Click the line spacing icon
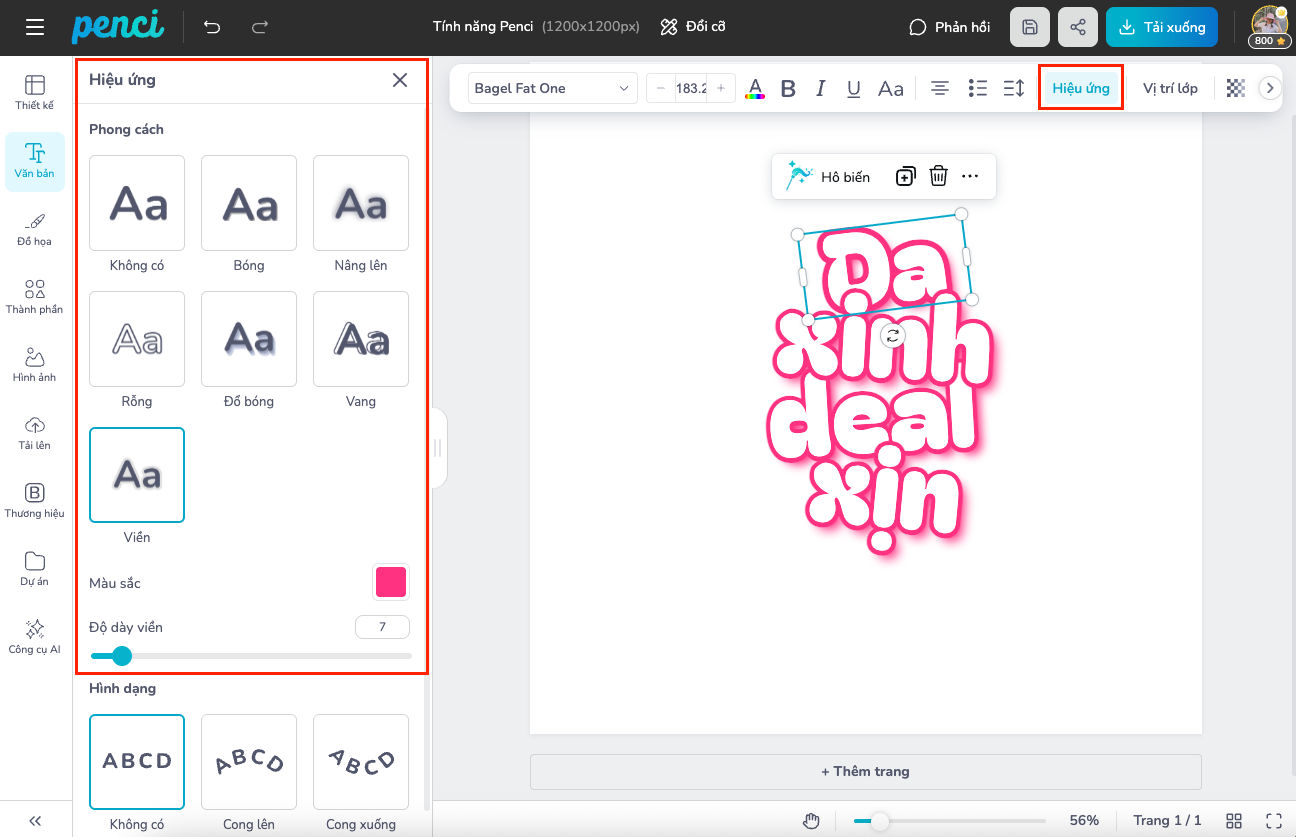The height and width of the screenshot is (837, 1296). [x=1013, y=88]
